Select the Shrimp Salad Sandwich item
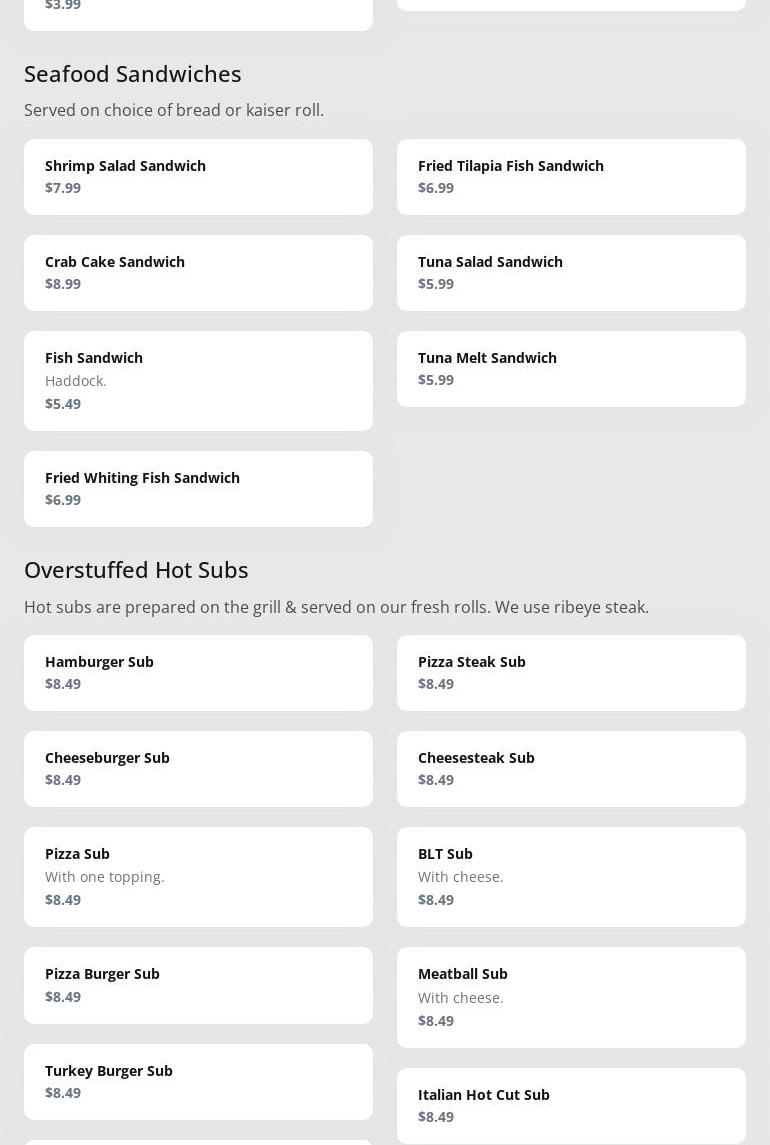This screenshot has width=770, height=1145. [x=198, y=176]
